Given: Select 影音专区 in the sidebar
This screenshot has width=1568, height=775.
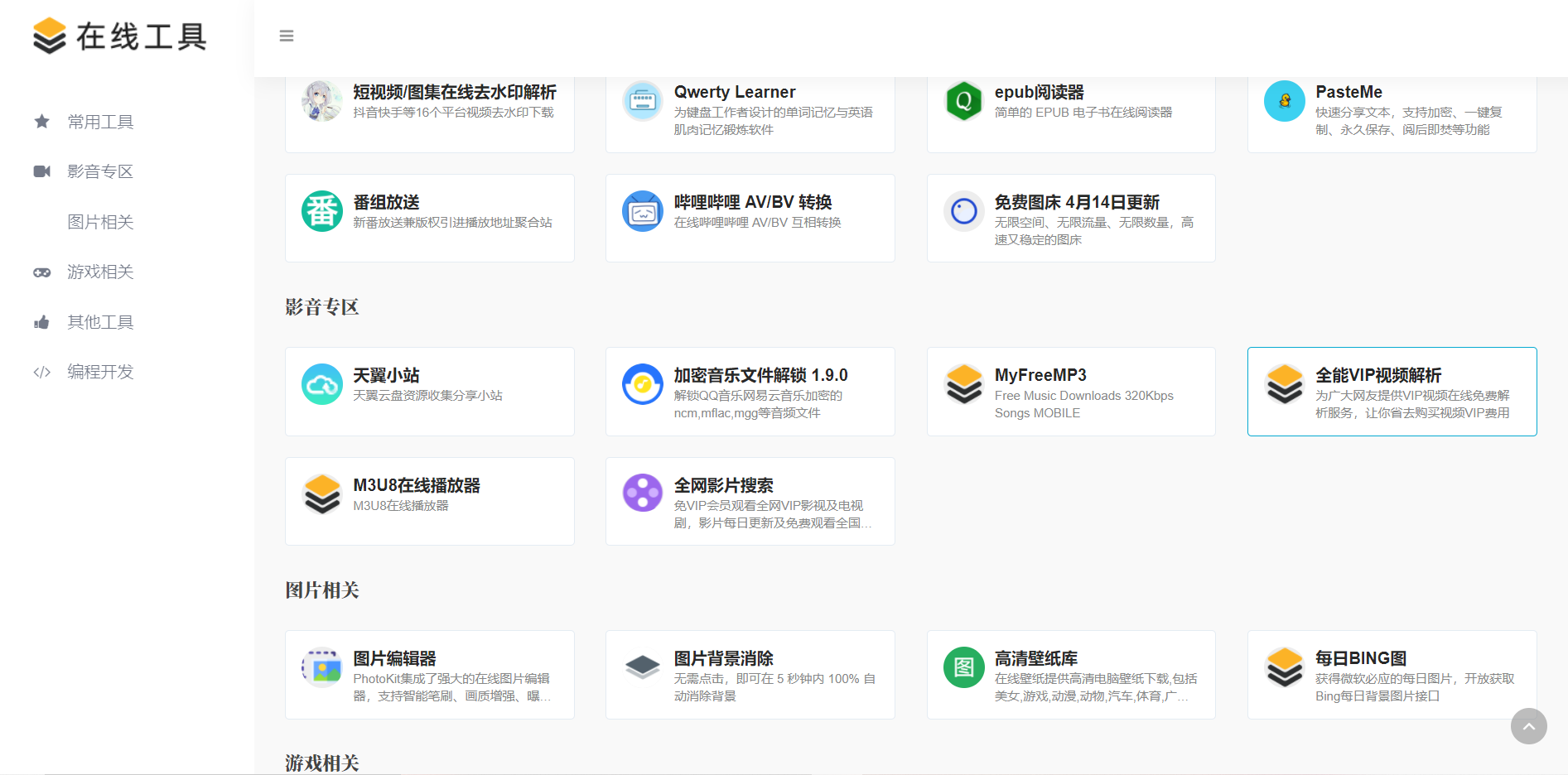Looking at the screenshot, I should click(x=100, y=171).
